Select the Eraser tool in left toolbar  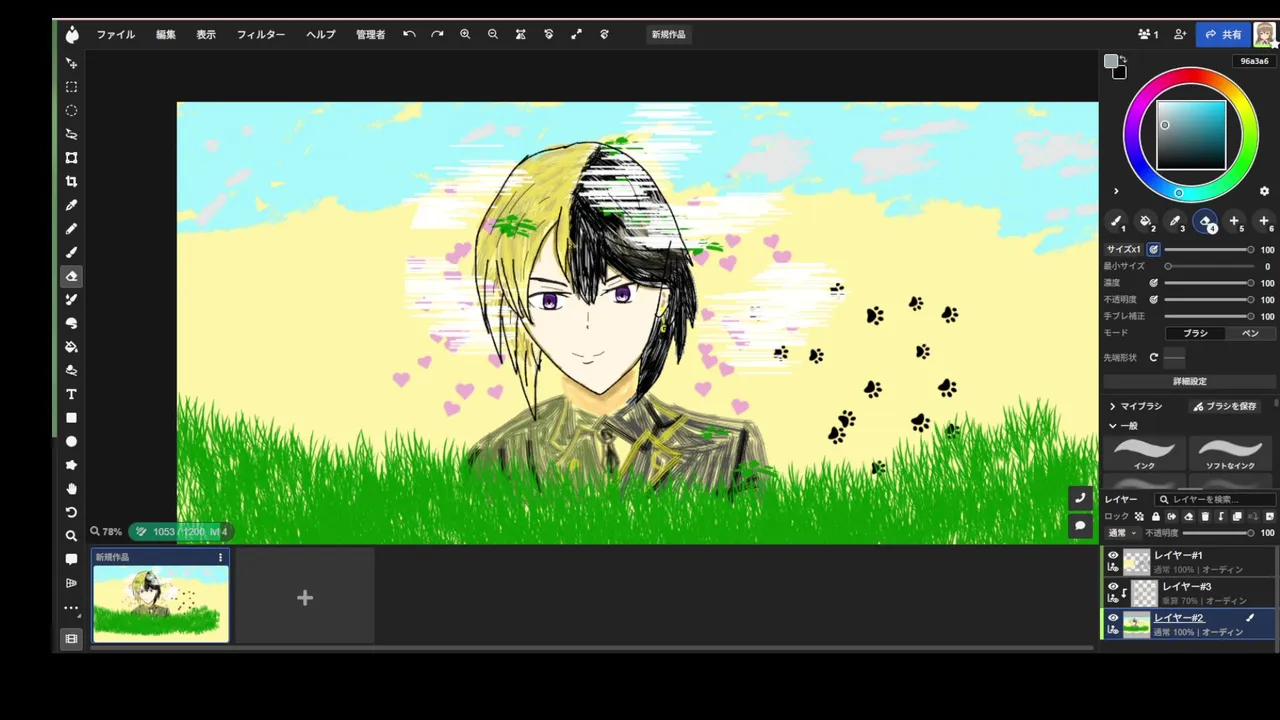click(x=71, y=276)
